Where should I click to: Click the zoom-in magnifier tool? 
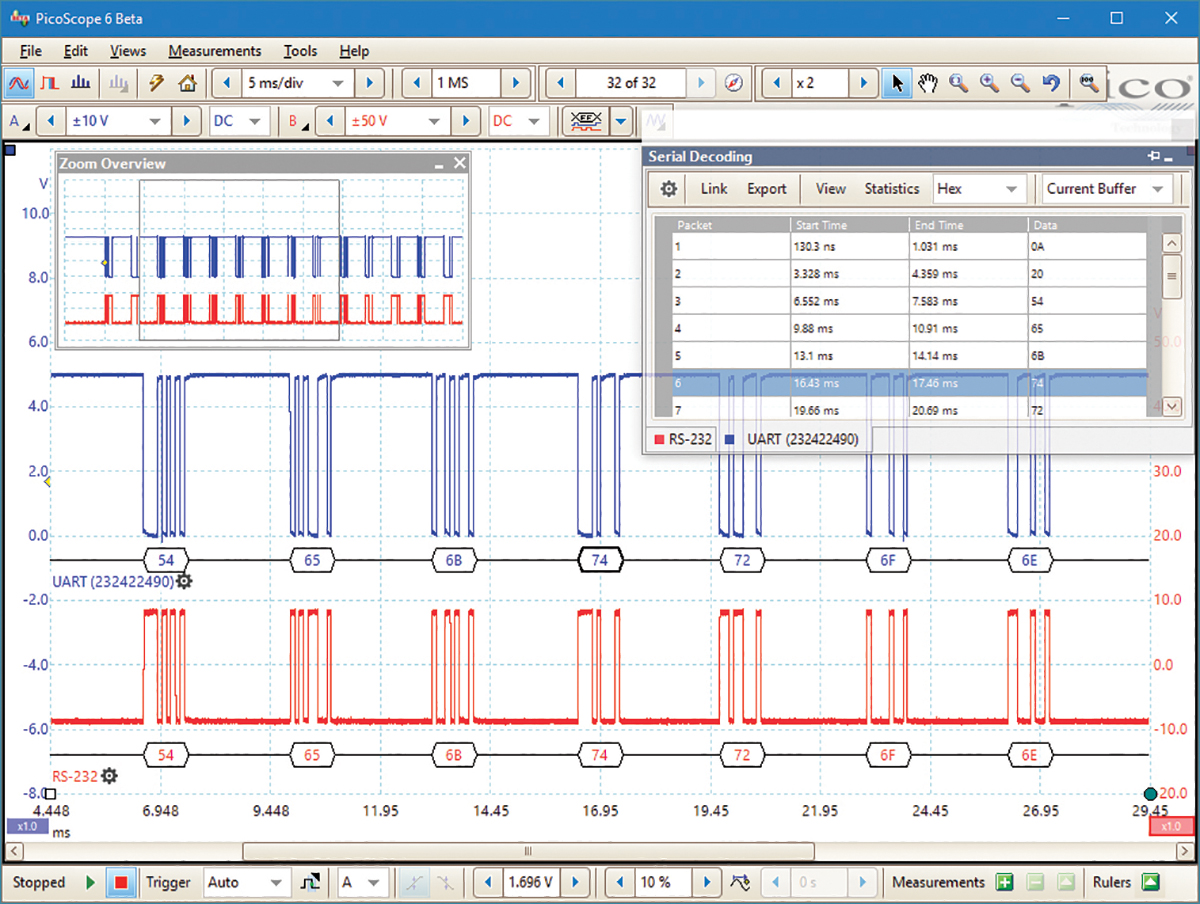989,83
